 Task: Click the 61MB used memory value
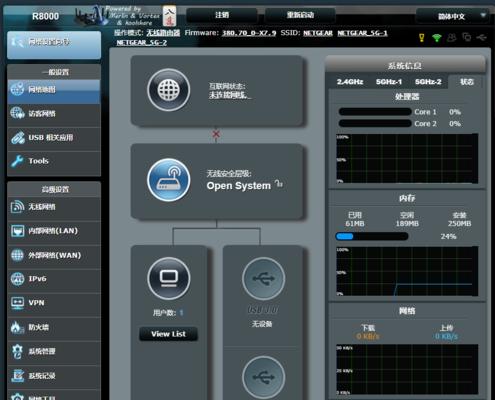(x=355, y=224)
